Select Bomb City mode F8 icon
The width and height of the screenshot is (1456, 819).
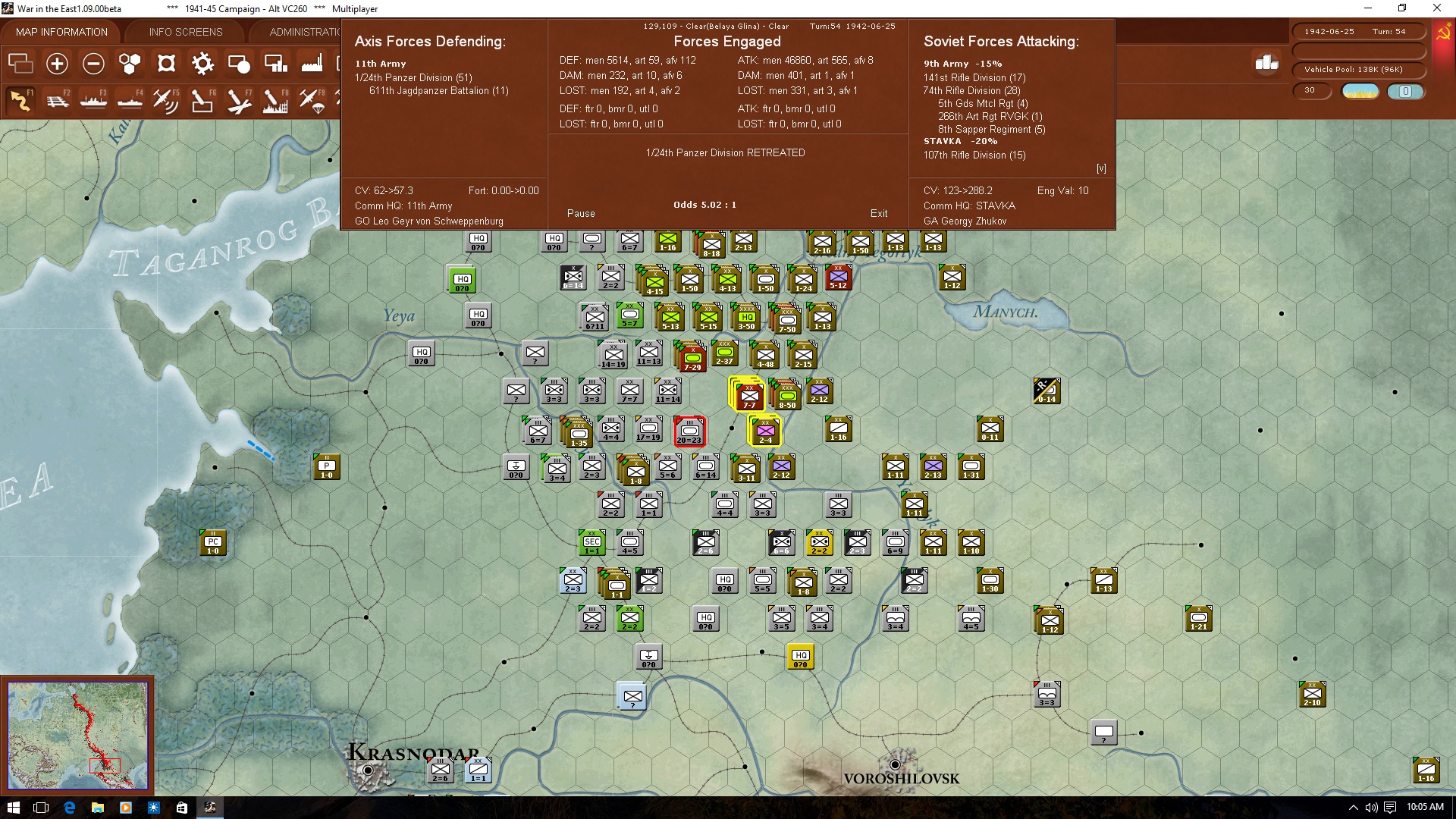275,101
